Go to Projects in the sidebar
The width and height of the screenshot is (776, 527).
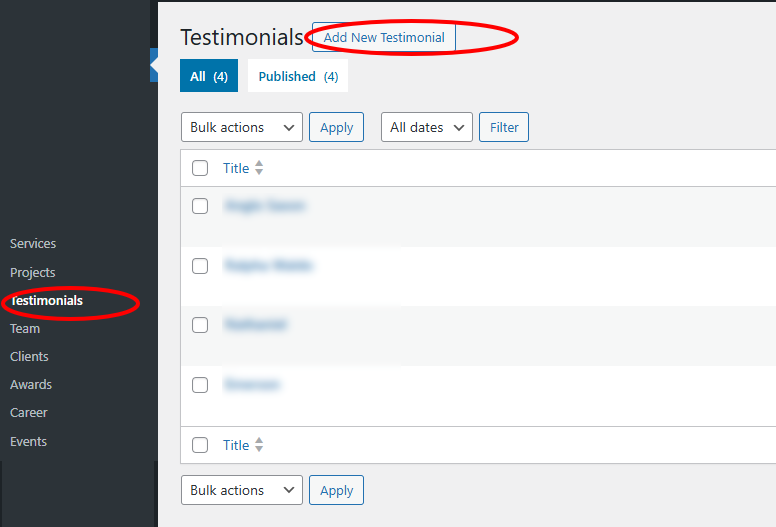33,272
